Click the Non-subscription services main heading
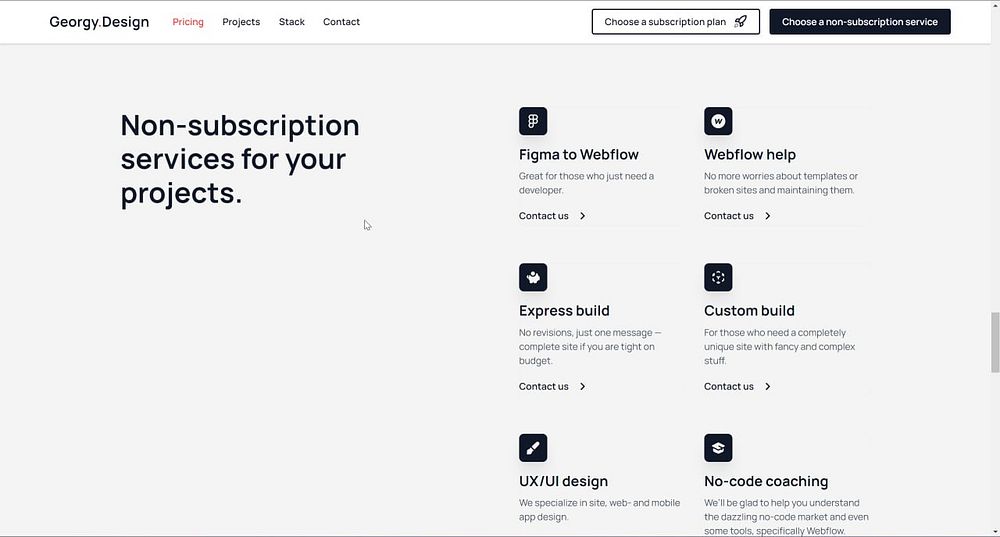Image resolution: width=1000 pixels, height=537 pixels. [240, 159]
